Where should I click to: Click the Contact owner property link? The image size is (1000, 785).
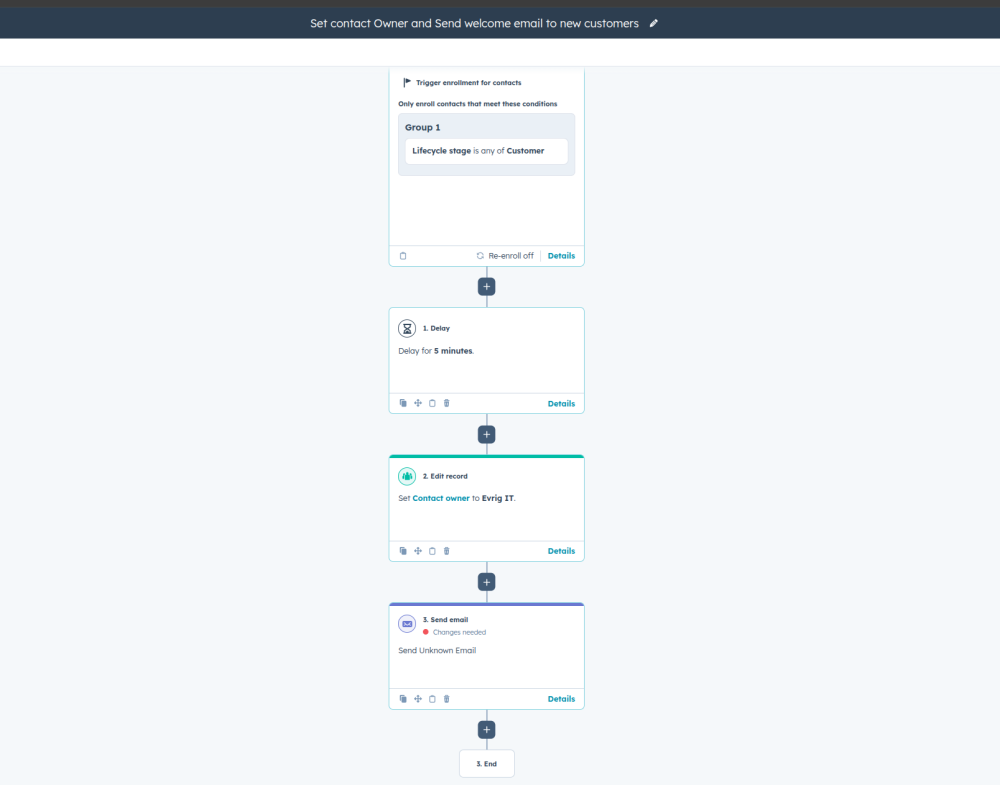point(441,498)
